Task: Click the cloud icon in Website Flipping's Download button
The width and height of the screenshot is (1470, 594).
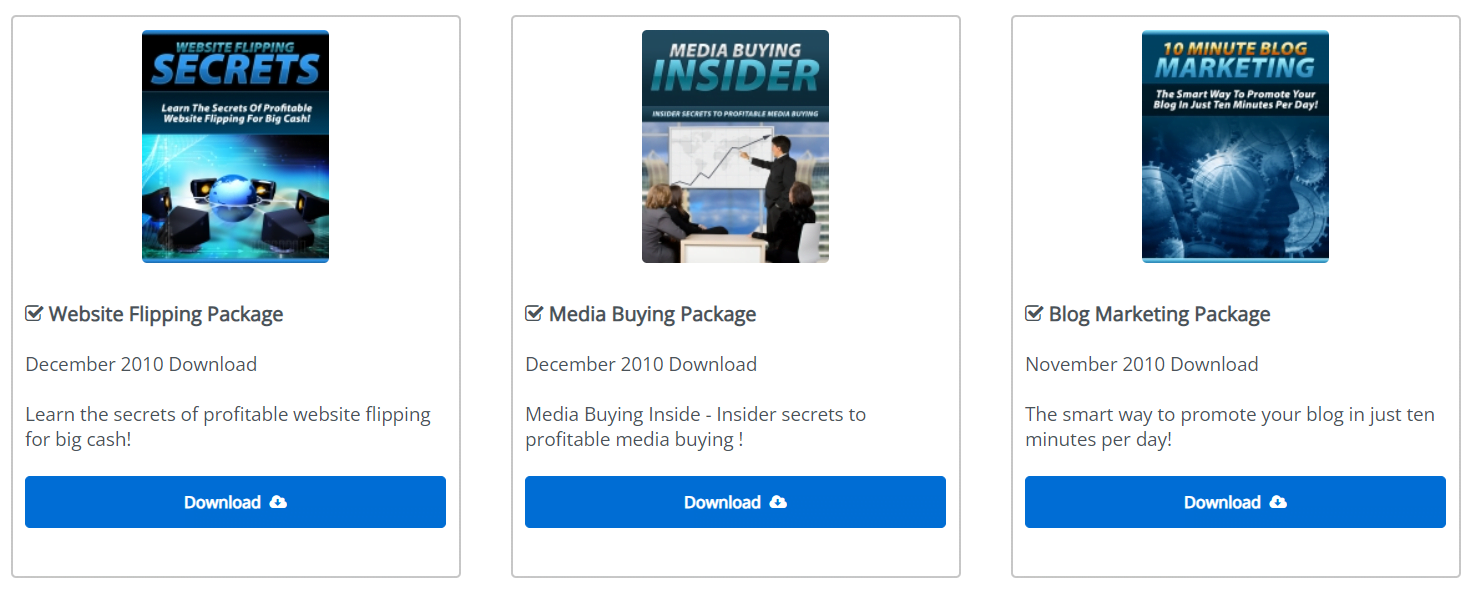Action: pyautogui.click(x=279, y=502)
